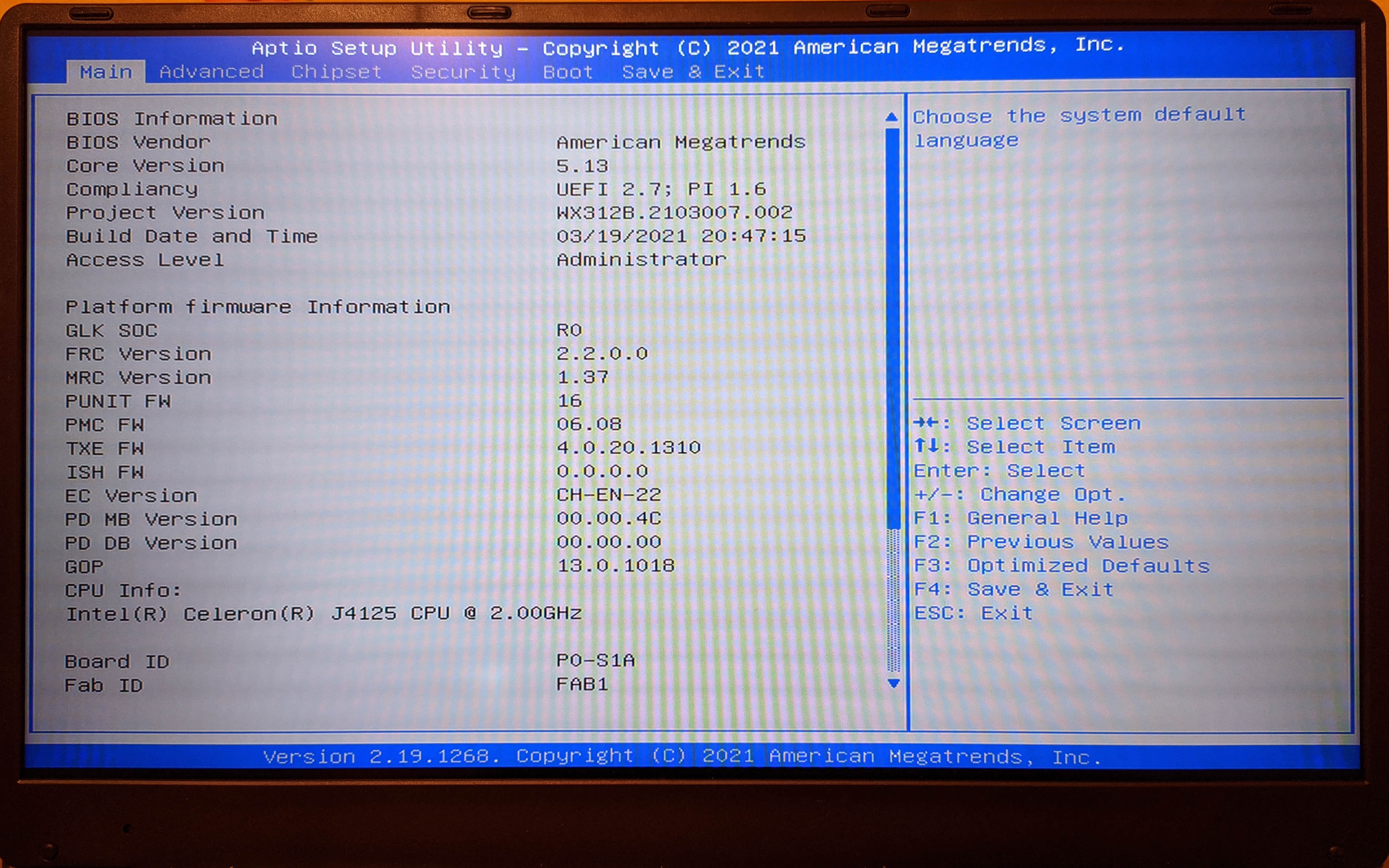This screenshot has width=1389, height=868.
Task: Click the 'Version 2.19.1268' footer text
Action: 381,757
